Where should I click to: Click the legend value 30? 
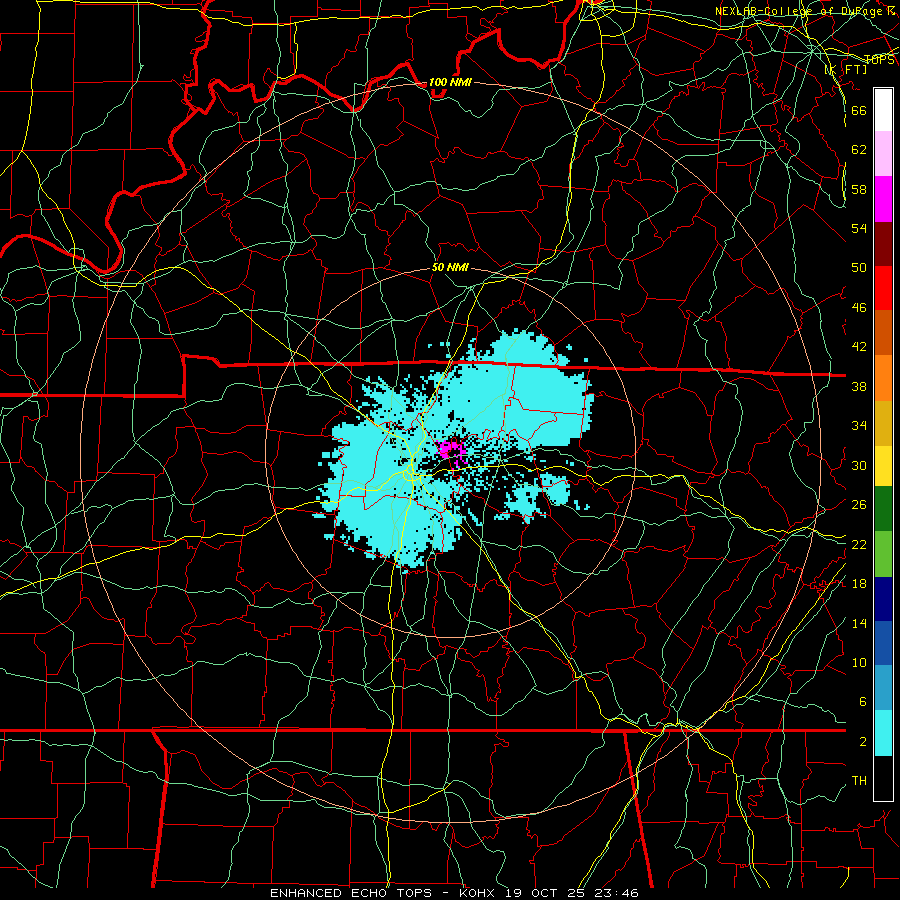pos(859,465)
